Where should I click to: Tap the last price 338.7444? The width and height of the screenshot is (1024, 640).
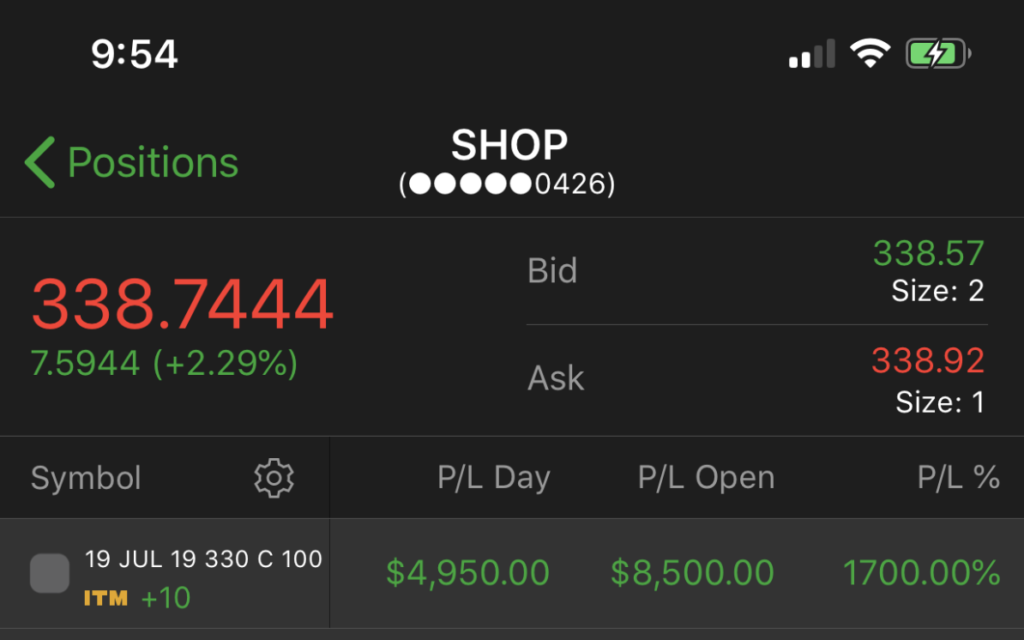tap(182, 305)
